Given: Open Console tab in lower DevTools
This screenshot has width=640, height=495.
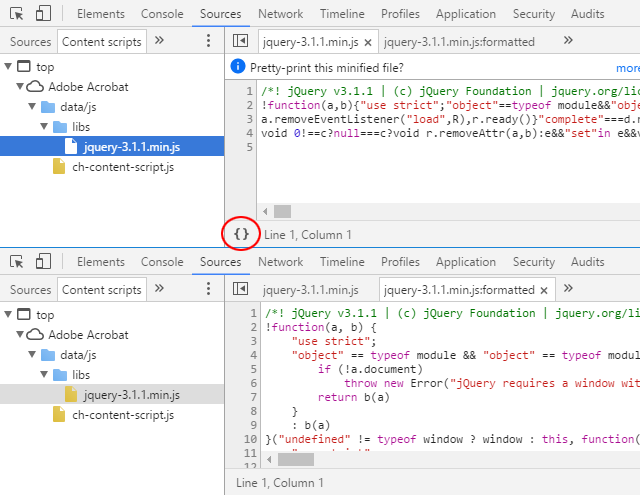Looking at the screenshot, I should tap(162, 262).
